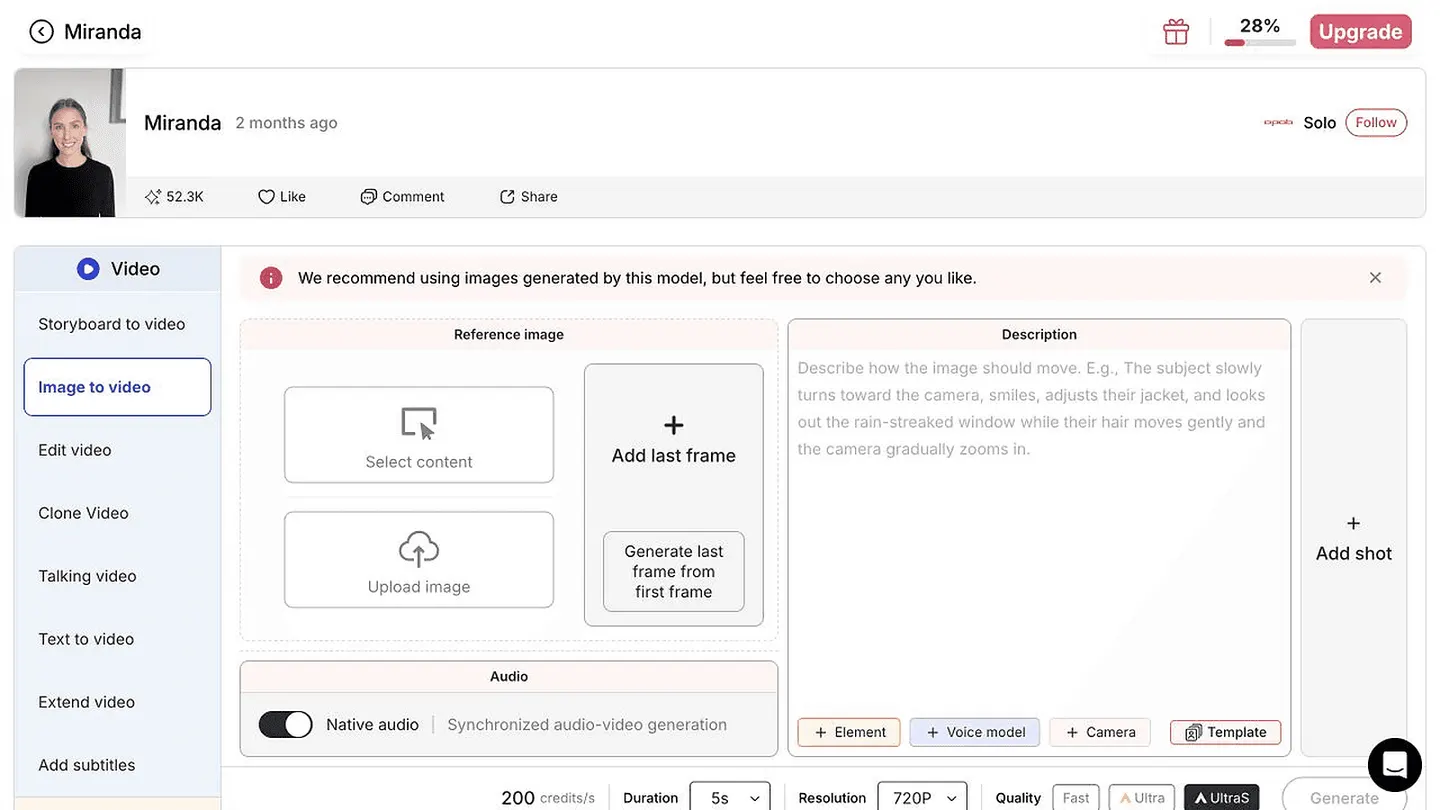This screenshot has height=810, width=1440.
Task: Expand the Duration 5s dropdown
Action: click(x=730, y=798)
